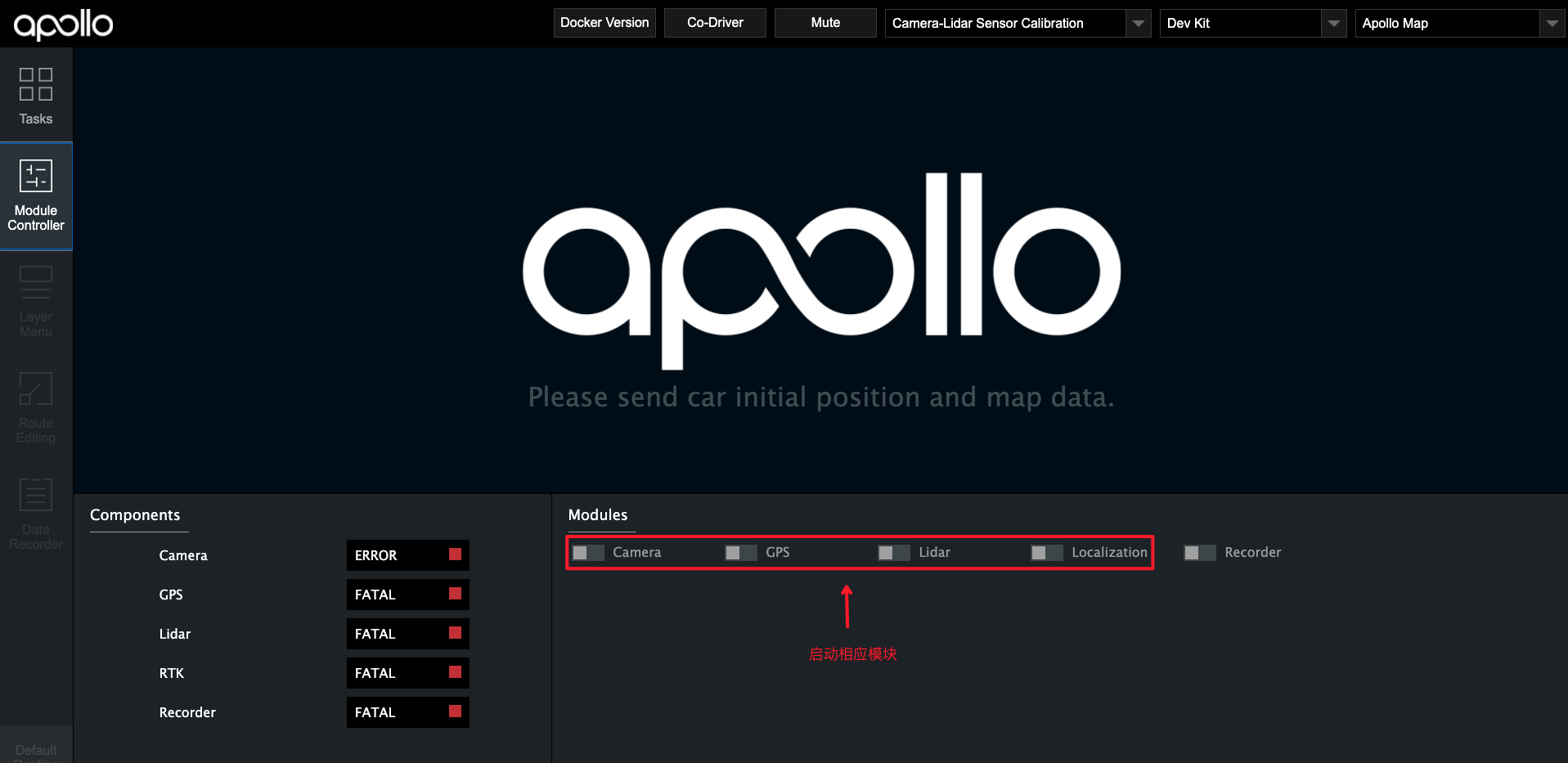Open the Apollo Map dropdown

pyautogui.click(x=1460, y=23)
